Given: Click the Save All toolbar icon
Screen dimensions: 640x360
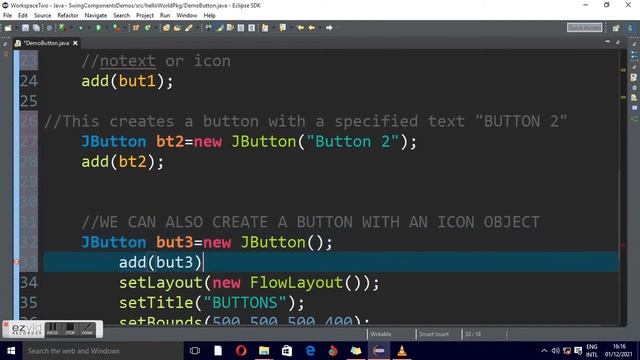Looking at the screenshot, I should coord(36,28).
